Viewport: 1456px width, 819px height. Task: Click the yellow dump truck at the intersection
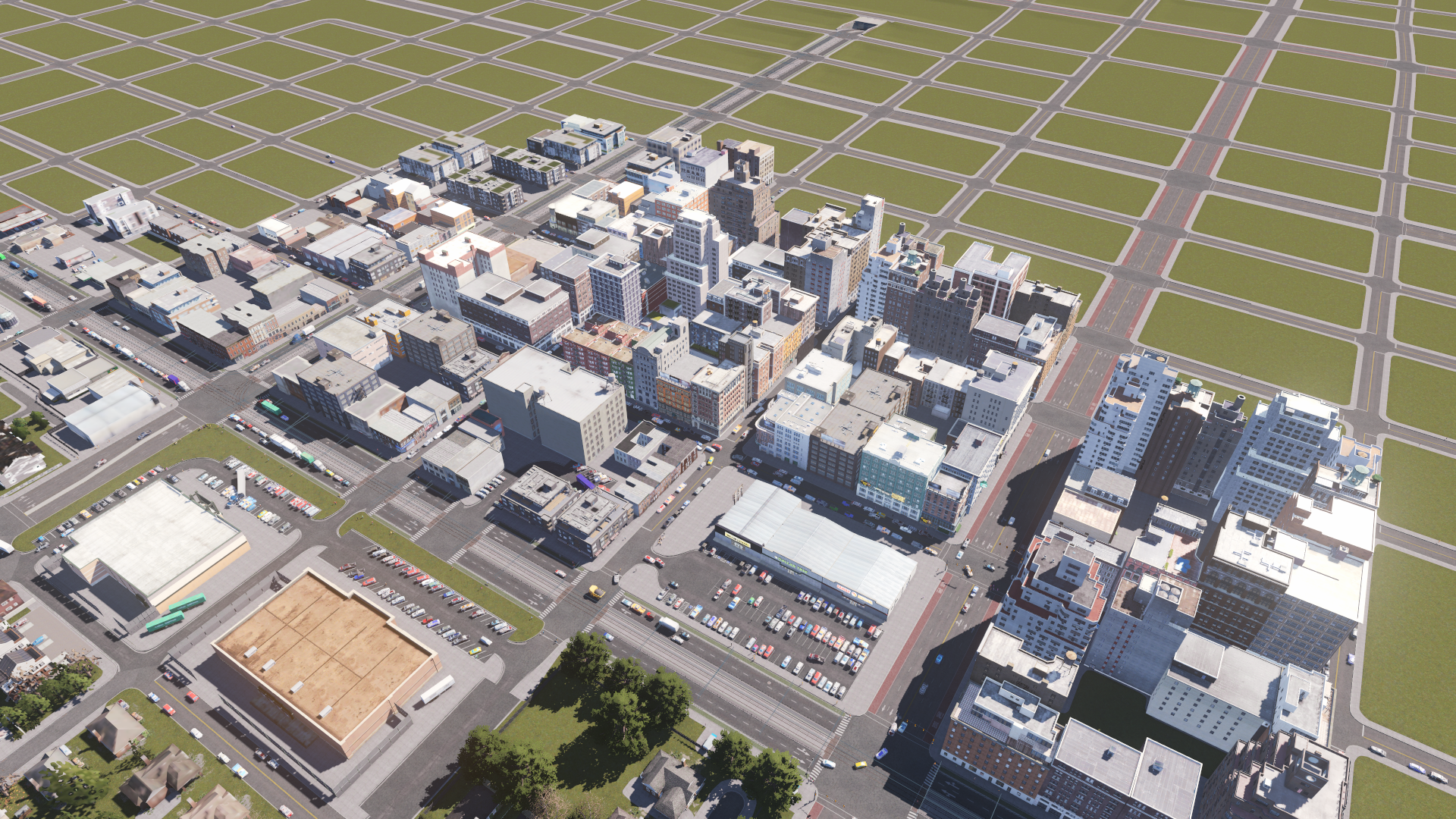596,592
